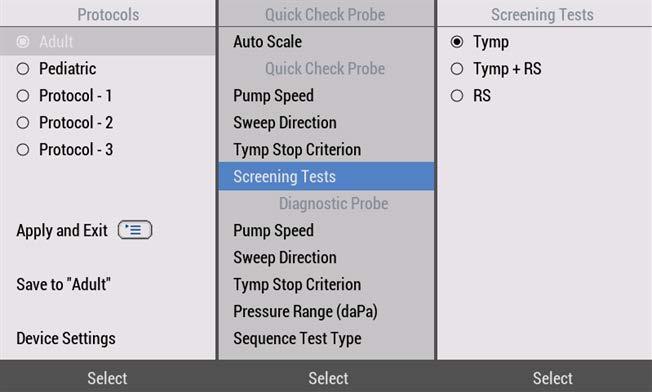Pick the Protocol - 3 radio button
The width and height of the screenshot is (652, 392).
click(x=23, y=150)
